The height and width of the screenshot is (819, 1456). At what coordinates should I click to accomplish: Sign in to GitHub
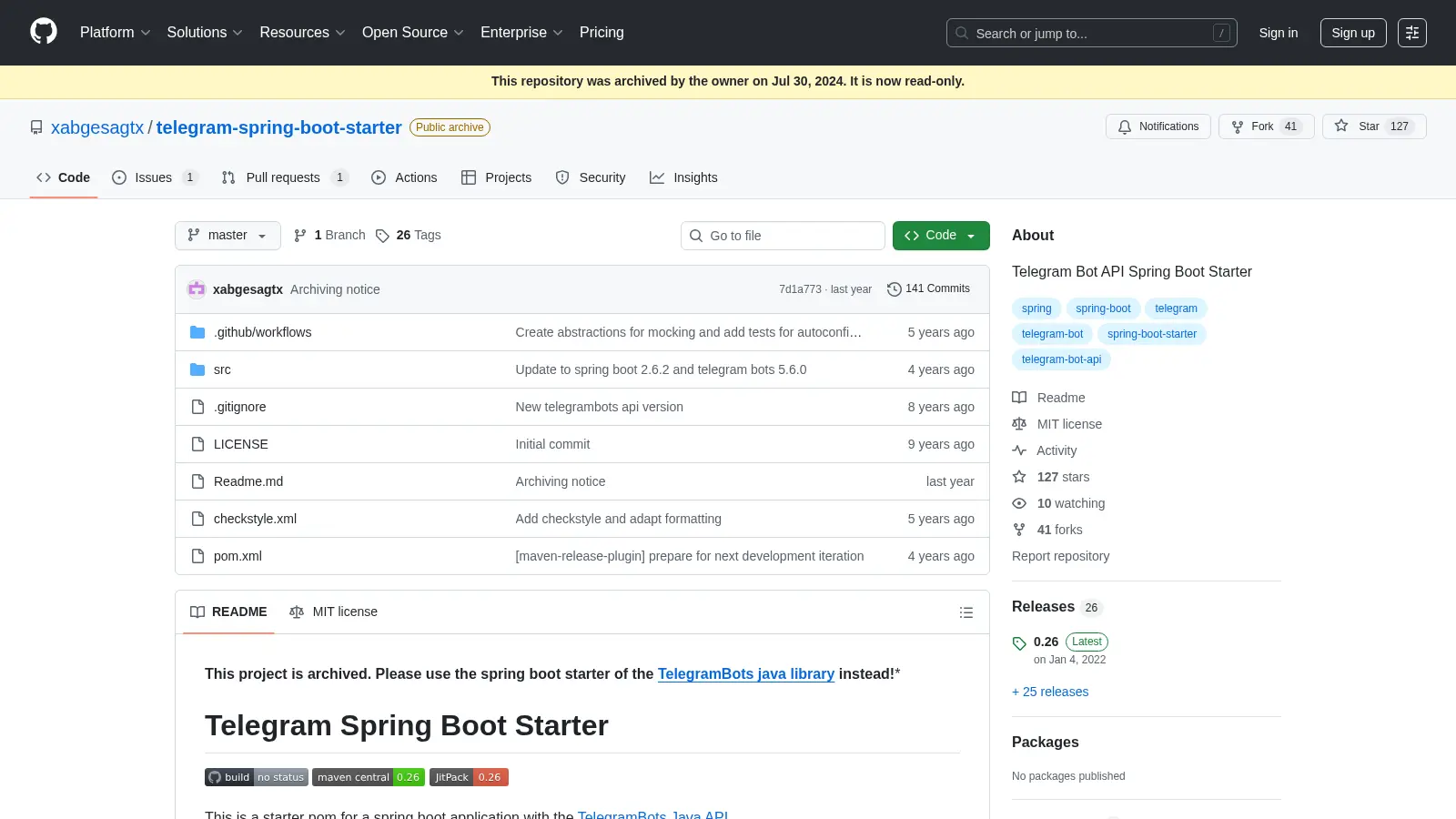[x=1279, y=33]
